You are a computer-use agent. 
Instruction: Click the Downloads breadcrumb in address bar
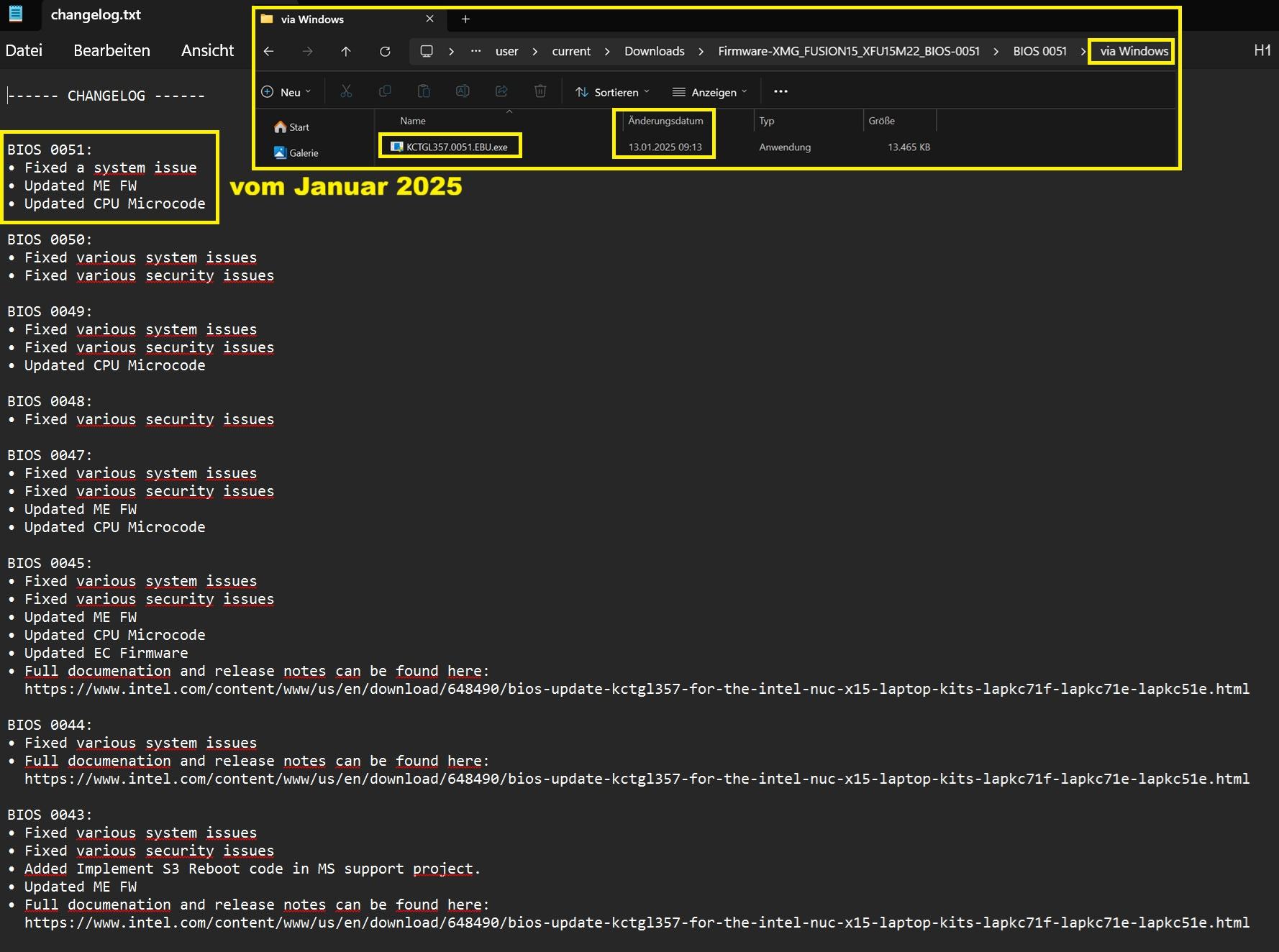[x=654, y=51]
